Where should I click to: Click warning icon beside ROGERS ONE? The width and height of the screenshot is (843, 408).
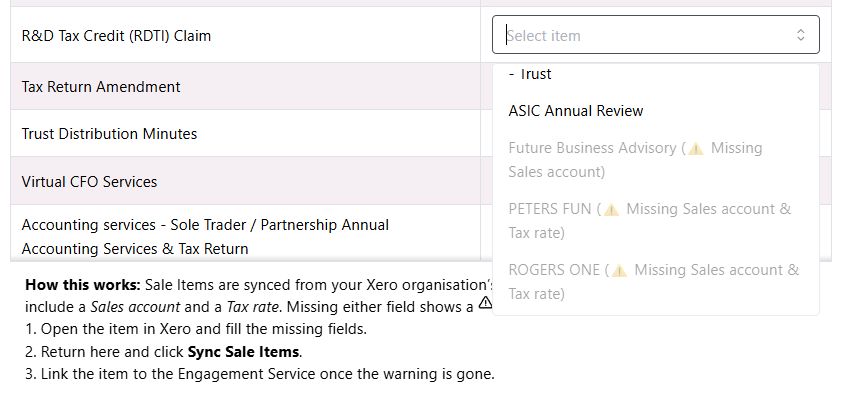click(x=620, y=271)
